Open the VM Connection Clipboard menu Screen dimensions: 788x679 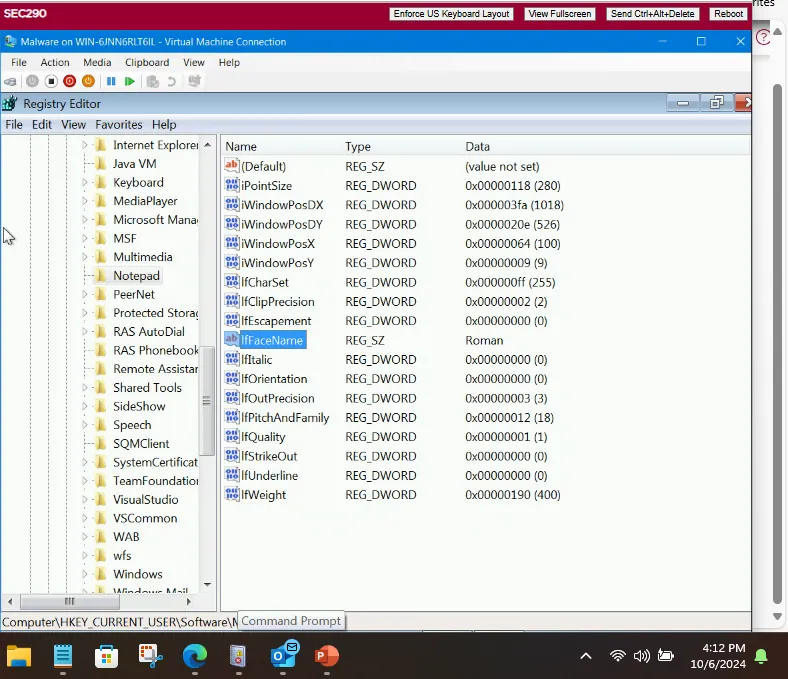[147, 62]
